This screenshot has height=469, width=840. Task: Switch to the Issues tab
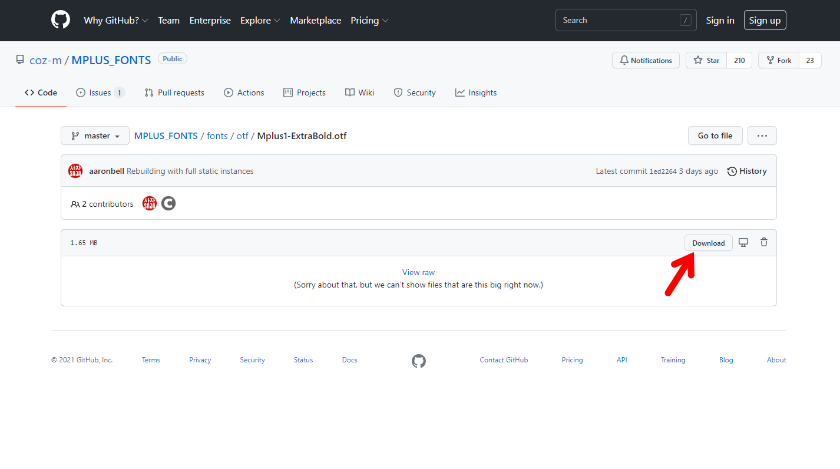point(100,92)
